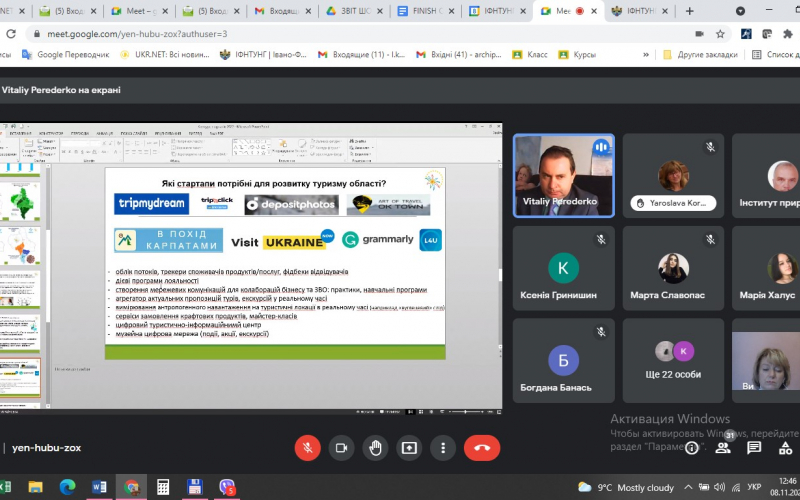
Task: Open the Activities icon in Meet
Action: click(785, 448)
